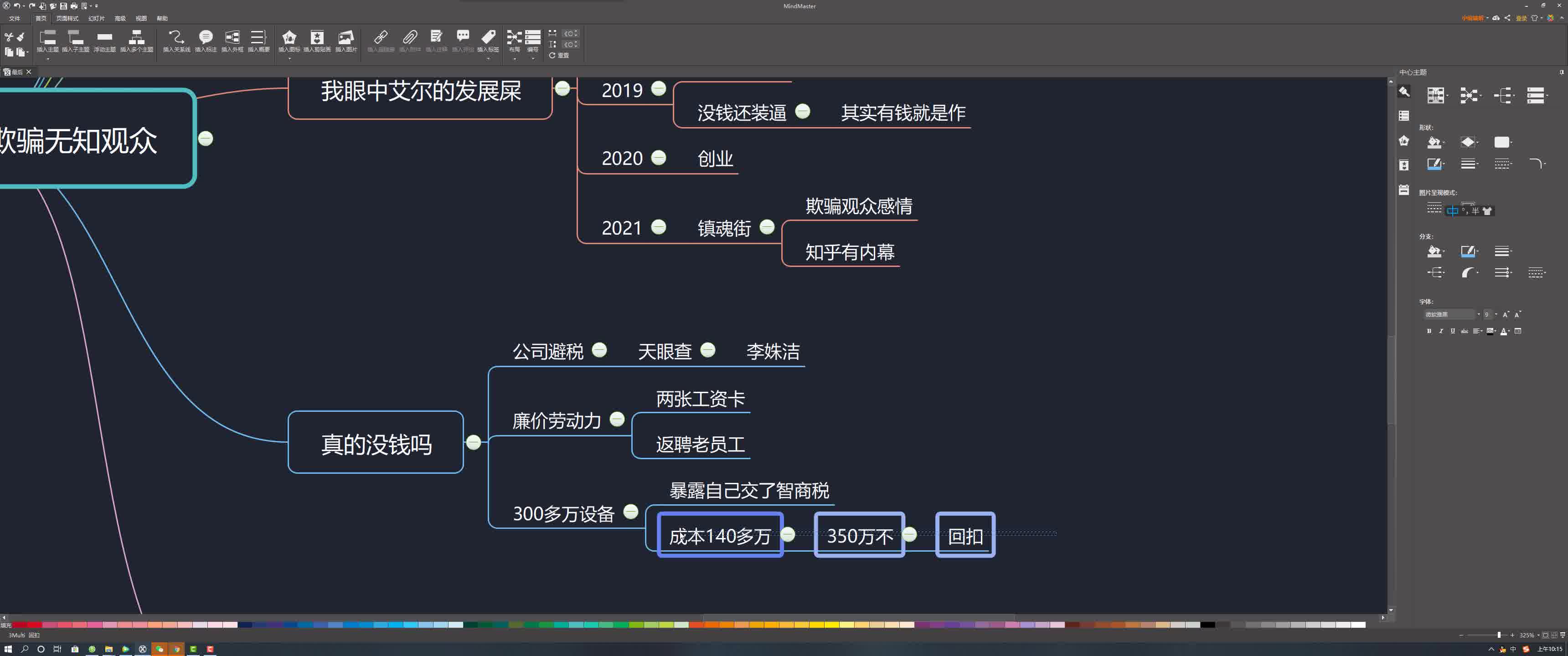Click the Undo arrow in quick access bar
Screen dimensions: 1568x656
(x=17, y=5)
